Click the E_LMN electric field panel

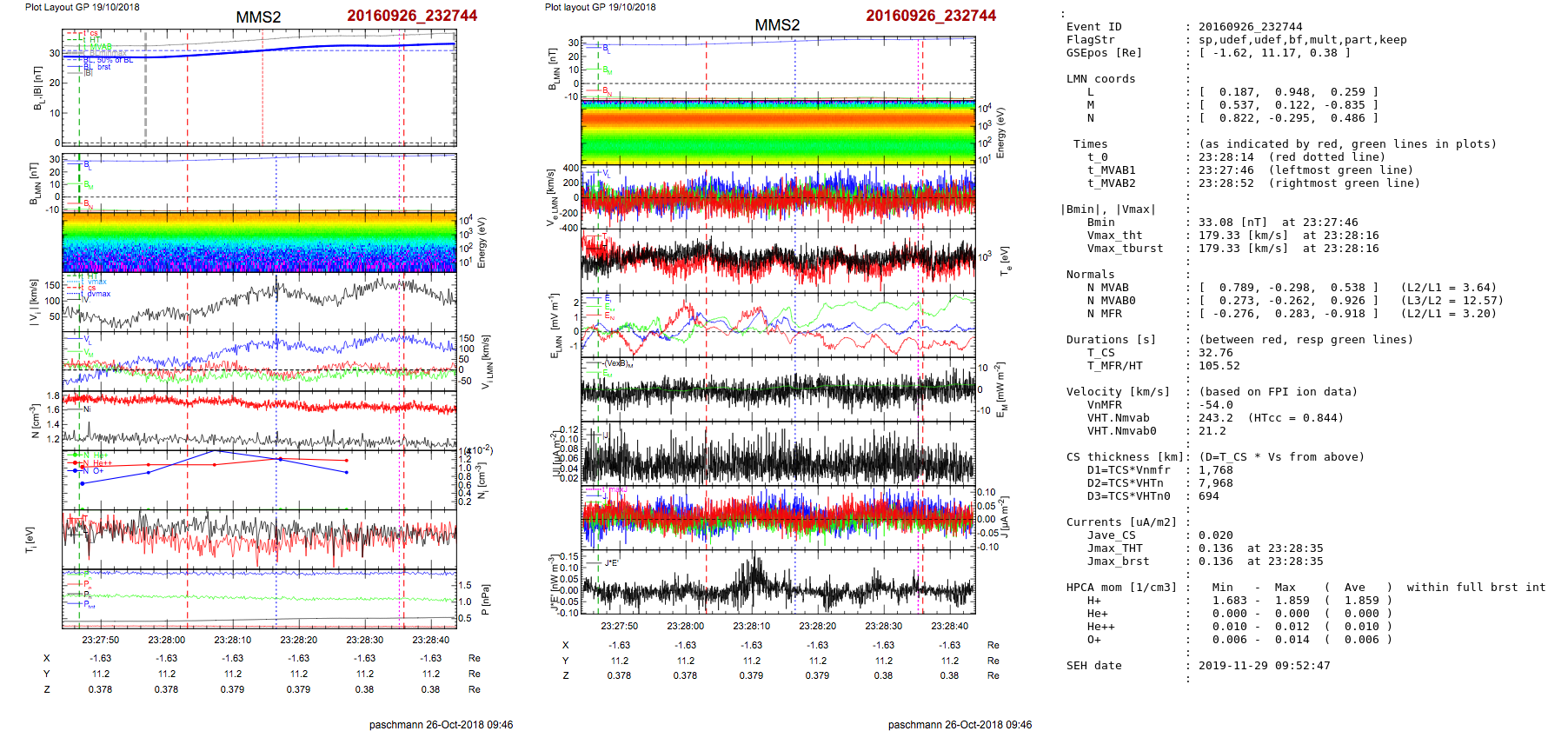click(777, 324)
